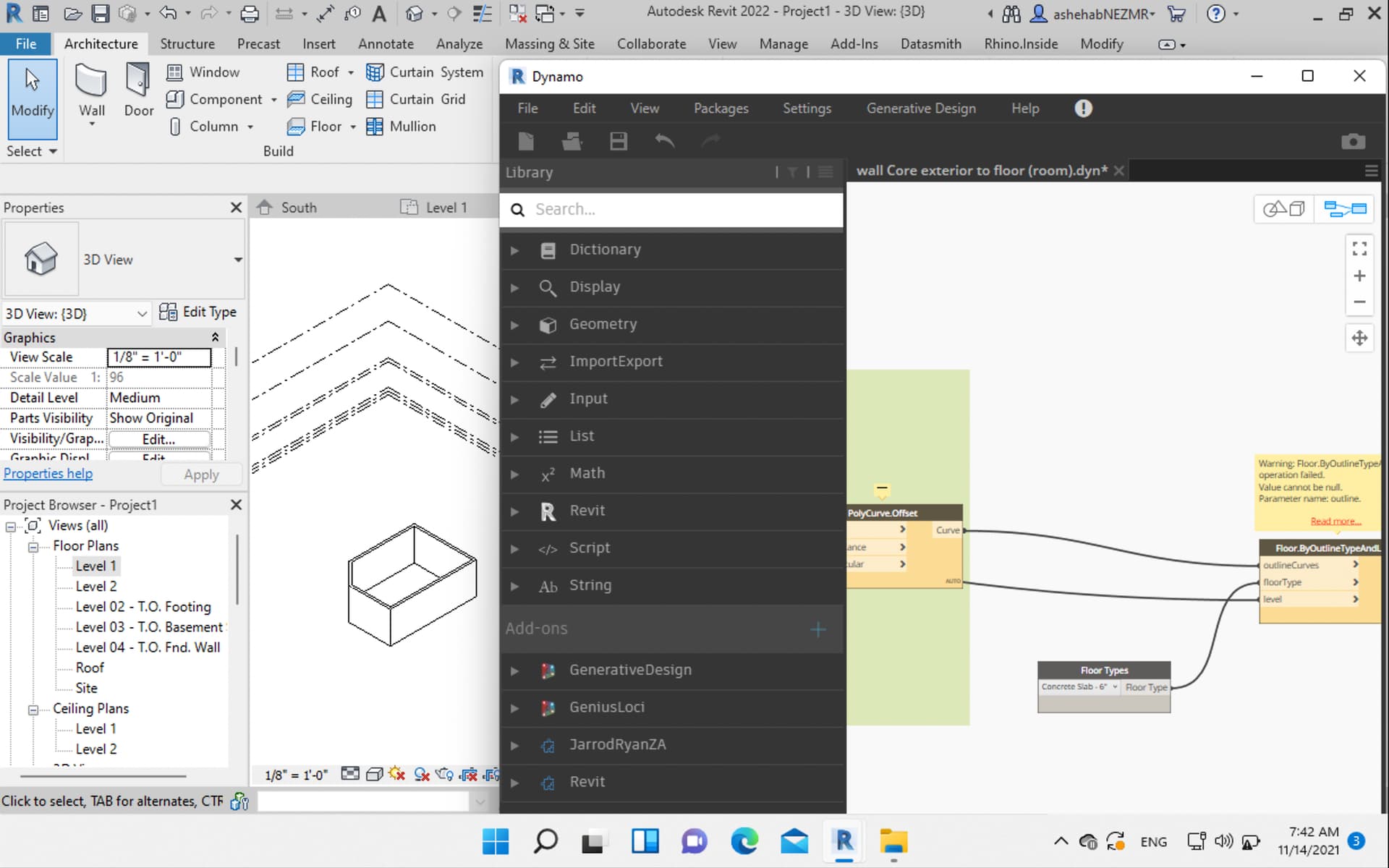This screenshot has height=868, width=1389.
Task: Toggle Sun Path off/on icon
Action: 396,774
